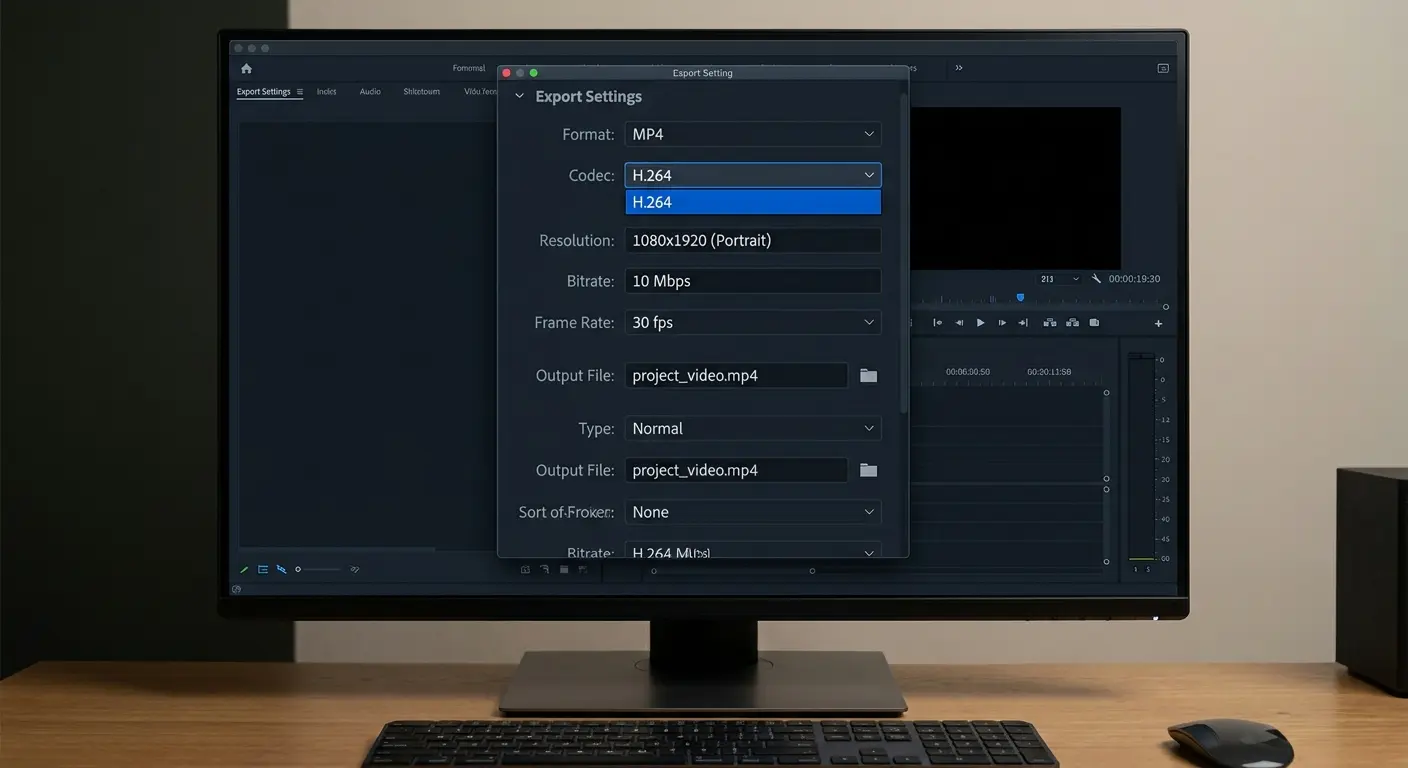This screenshot has width=1408, height=768.
Task: Click third small square icon below dialog
Action: point(564,570)
